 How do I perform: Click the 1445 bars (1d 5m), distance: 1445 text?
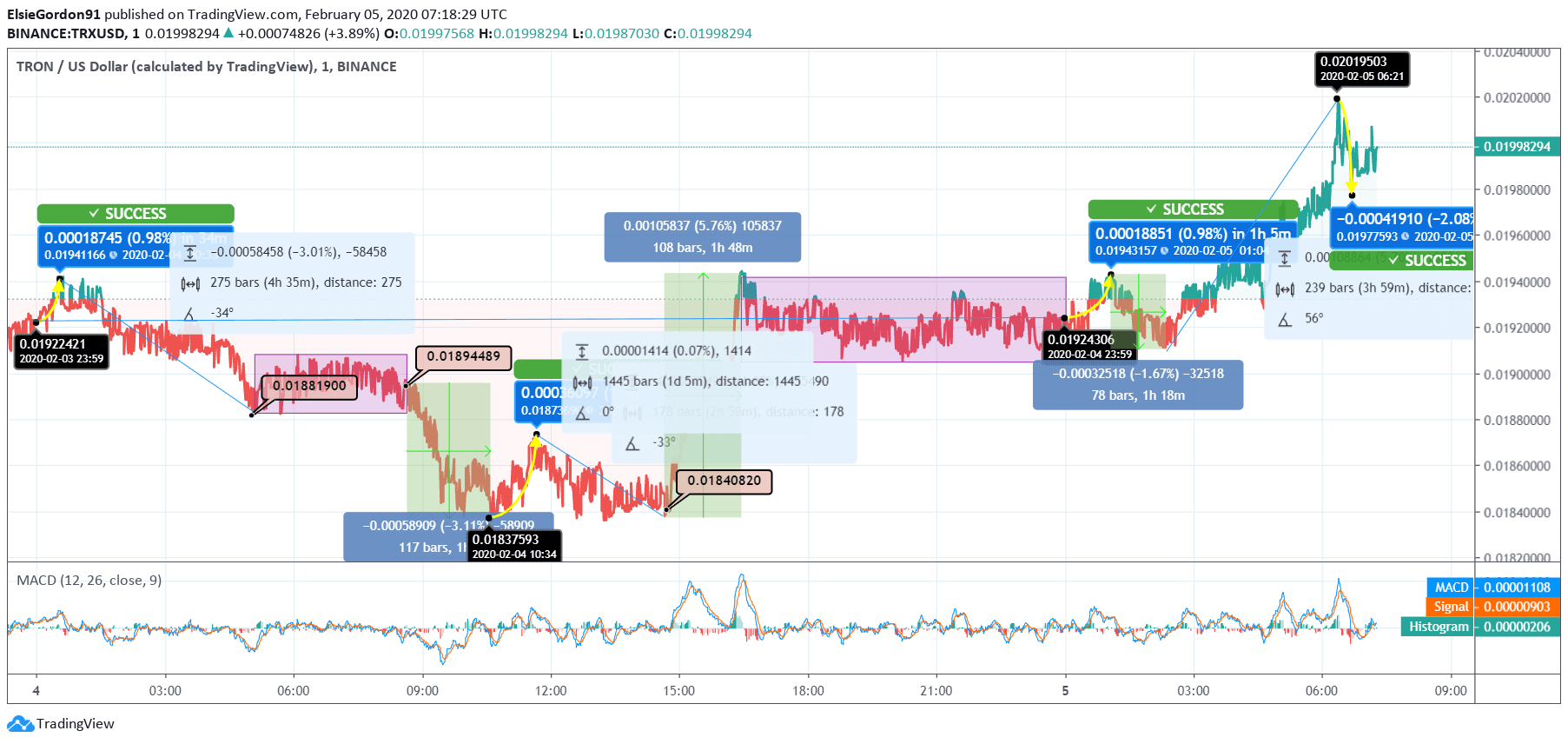[702, 382]
